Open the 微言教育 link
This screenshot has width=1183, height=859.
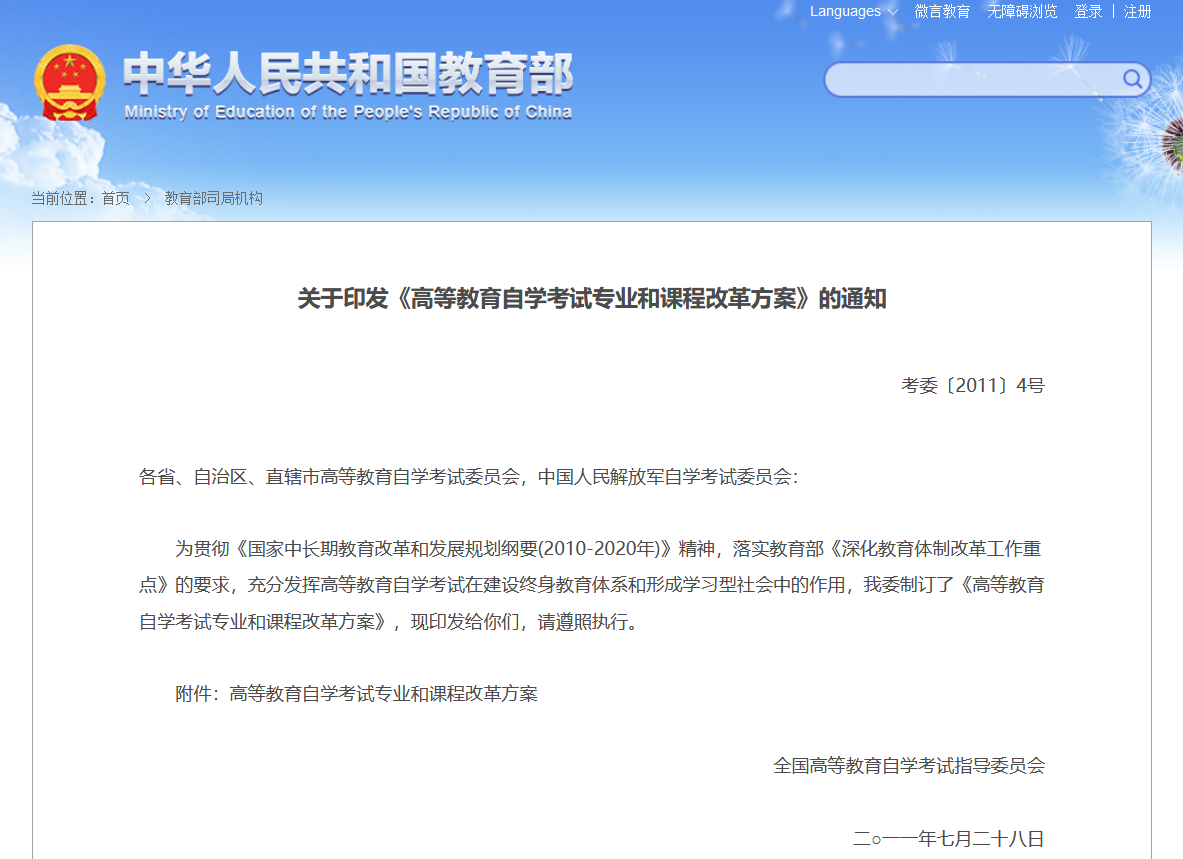[942, 11]
